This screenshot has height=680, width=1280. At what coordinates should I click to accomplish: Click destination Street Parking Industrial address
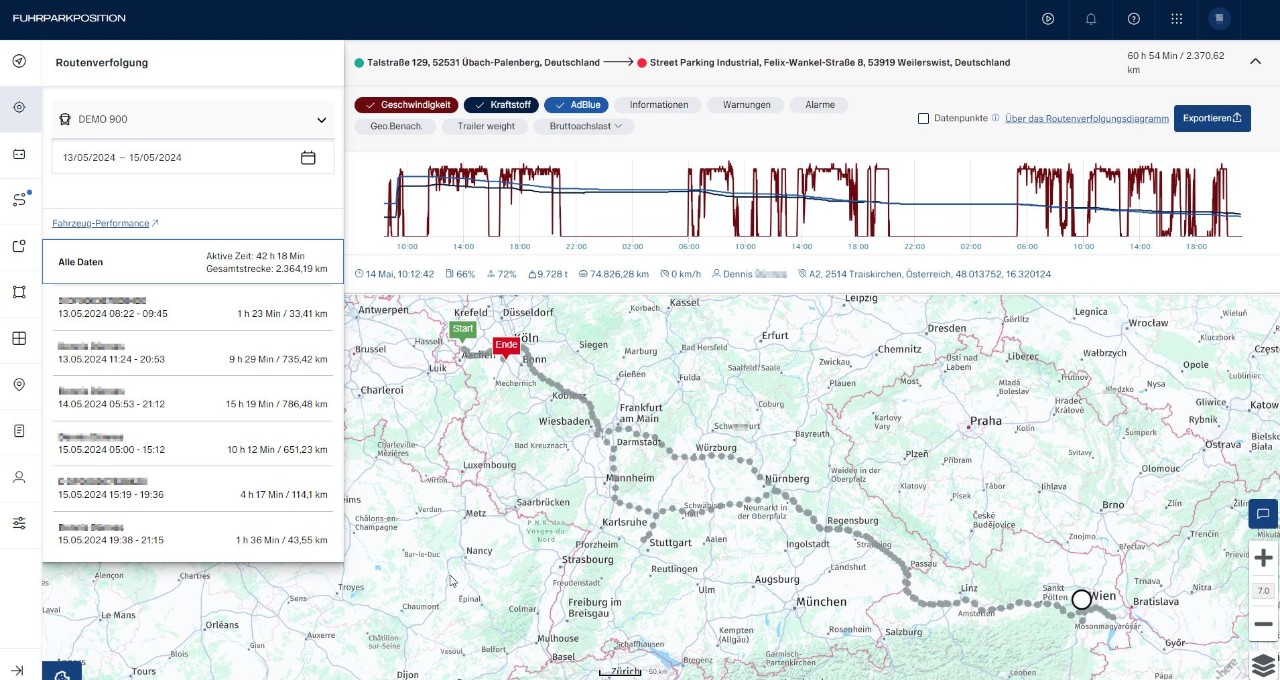click(829, 62)
